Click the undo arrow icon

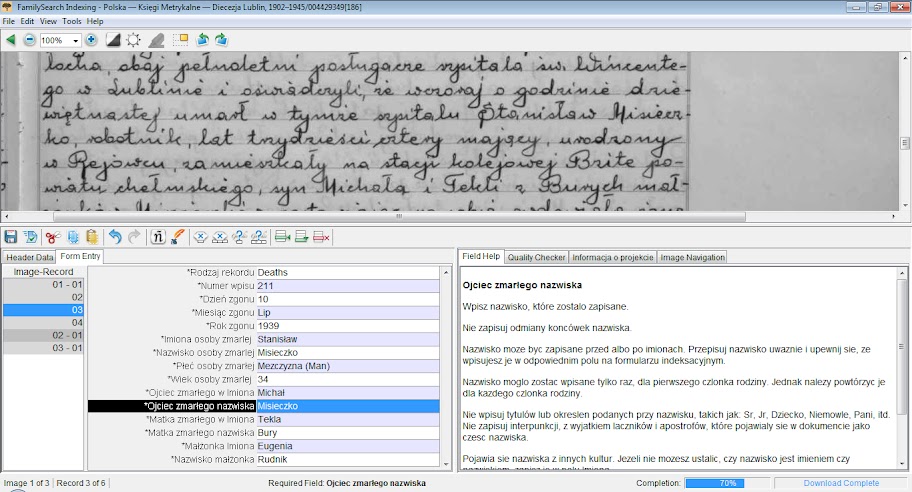click(114, 237)
